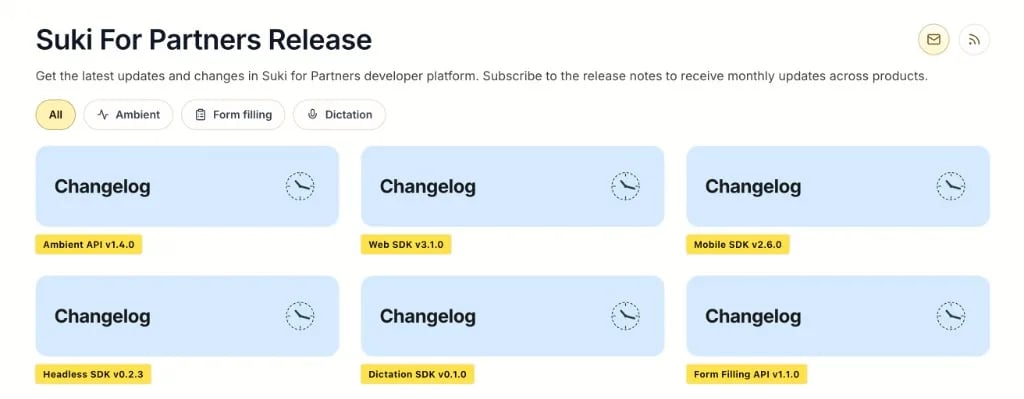
Task: Click the clock icon on Form Filling API card
Action: tap(950, 316)
